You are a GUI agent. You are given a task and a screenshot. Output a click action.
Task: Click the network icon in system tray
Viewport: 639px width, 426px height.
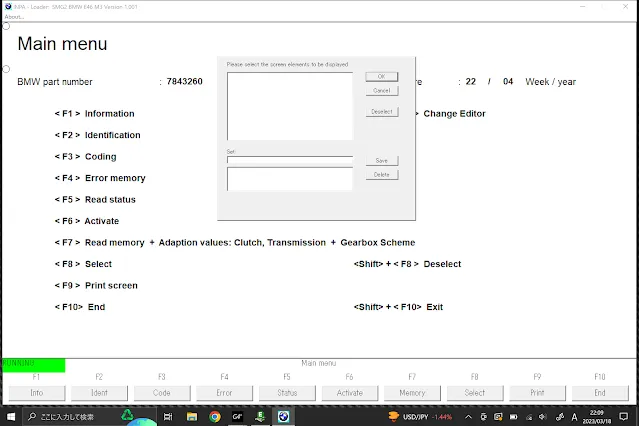click(x=529, y=417)
